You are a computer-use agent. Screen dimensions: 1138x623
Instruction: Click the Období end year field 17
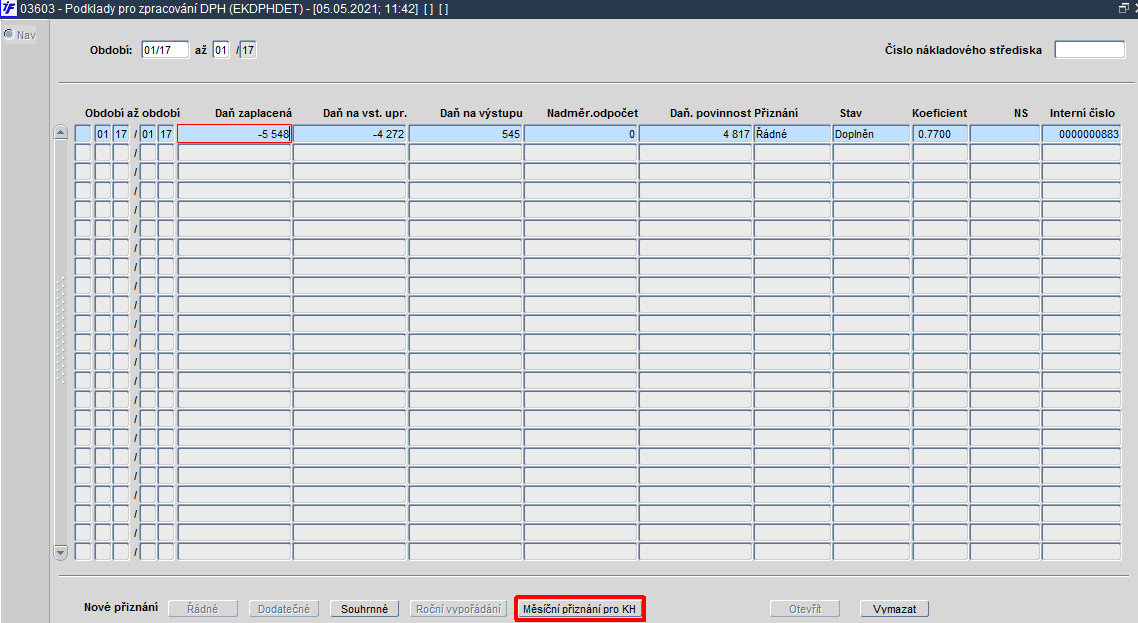248,50
